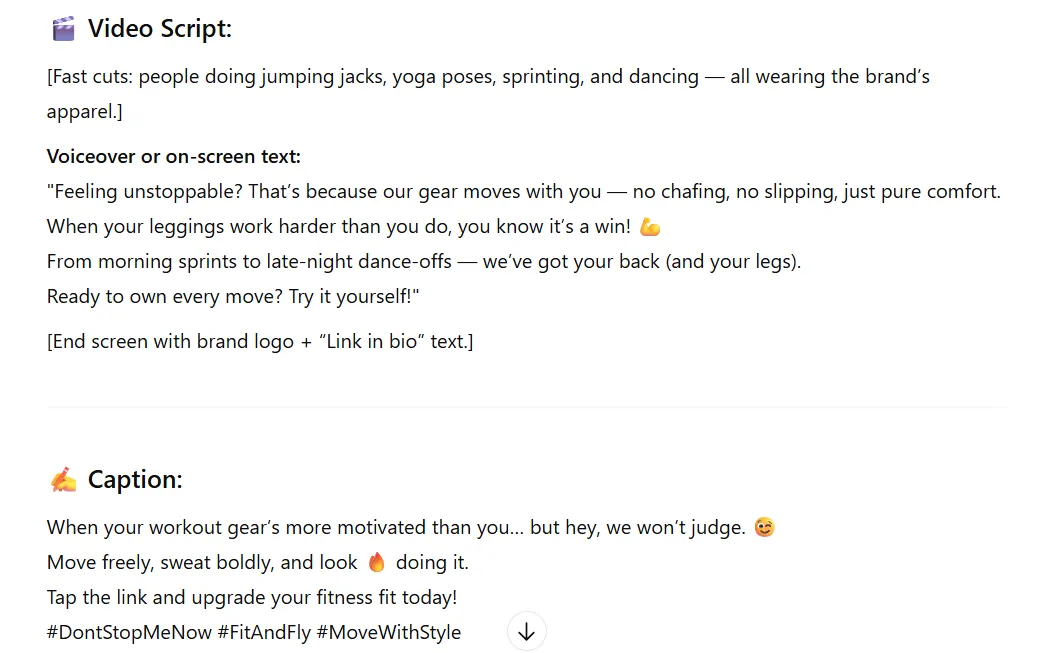This screenshot has height=653, width=1038.
Task: Click the flexed biceps emoji after "win!"
Action: [649, 227]
